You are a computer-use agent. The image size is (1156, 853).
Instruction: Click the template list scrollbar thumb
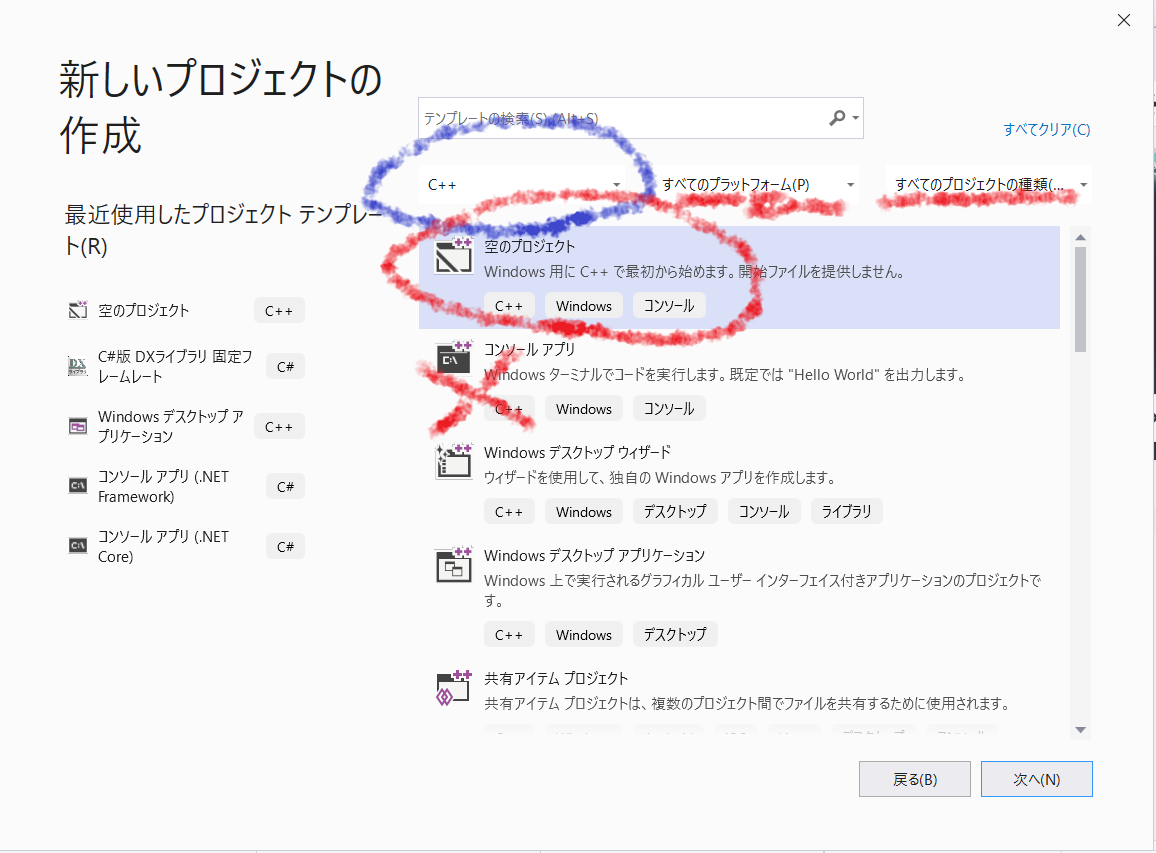point(1080,299)
